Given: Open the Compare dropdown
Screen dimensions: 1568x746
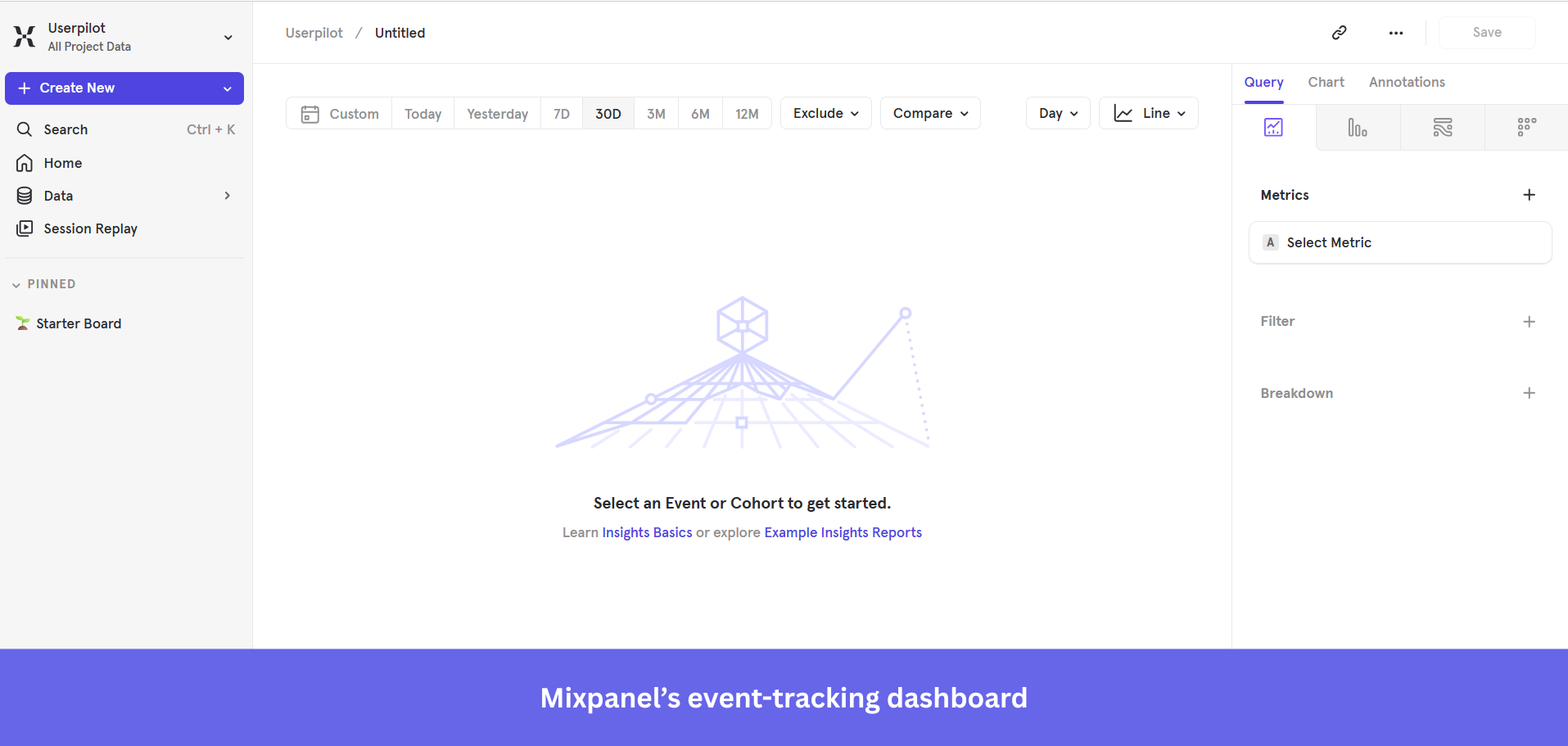Looking at the screenshot, I should pos(929,113).
